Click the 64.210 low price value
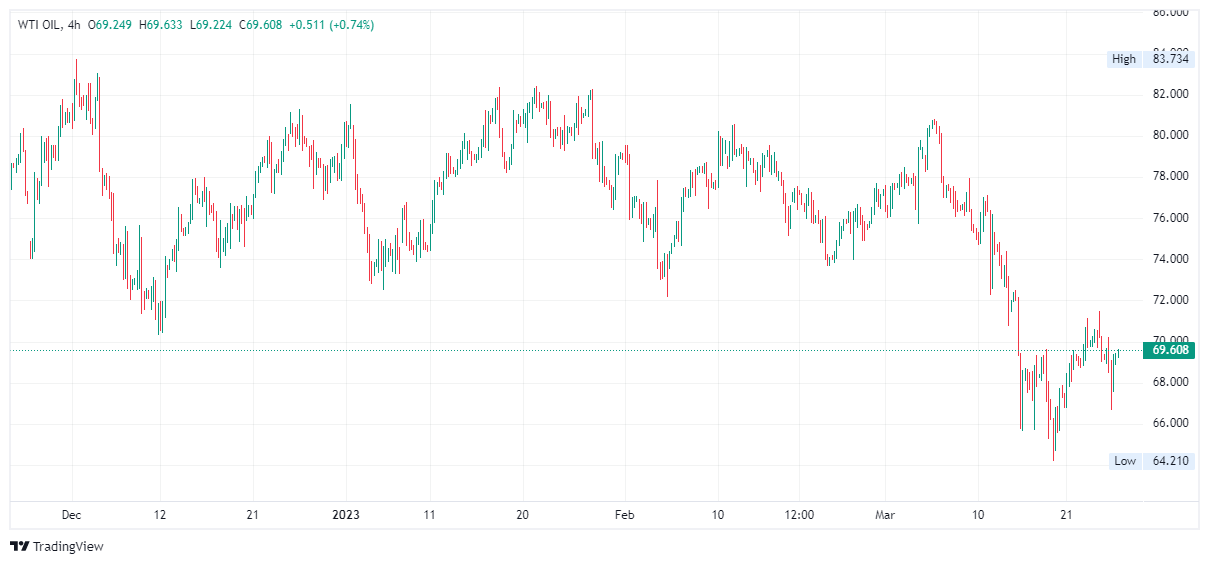Viewport: 1209px width, 564px height. point(1170,461)
